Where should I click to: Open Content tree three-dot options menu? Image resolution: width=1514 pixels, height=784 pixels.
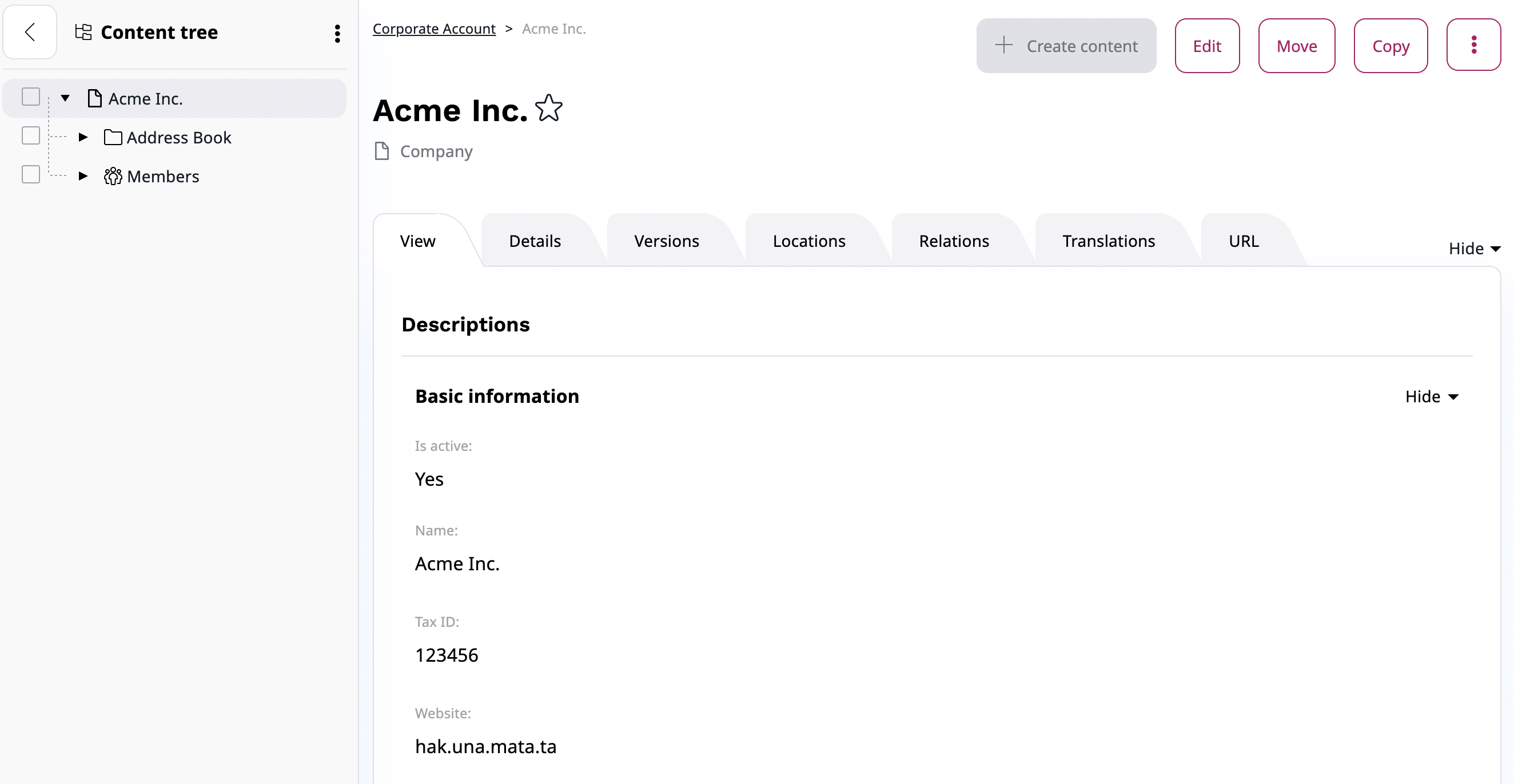pyautogui.click(x=337, y=34)
